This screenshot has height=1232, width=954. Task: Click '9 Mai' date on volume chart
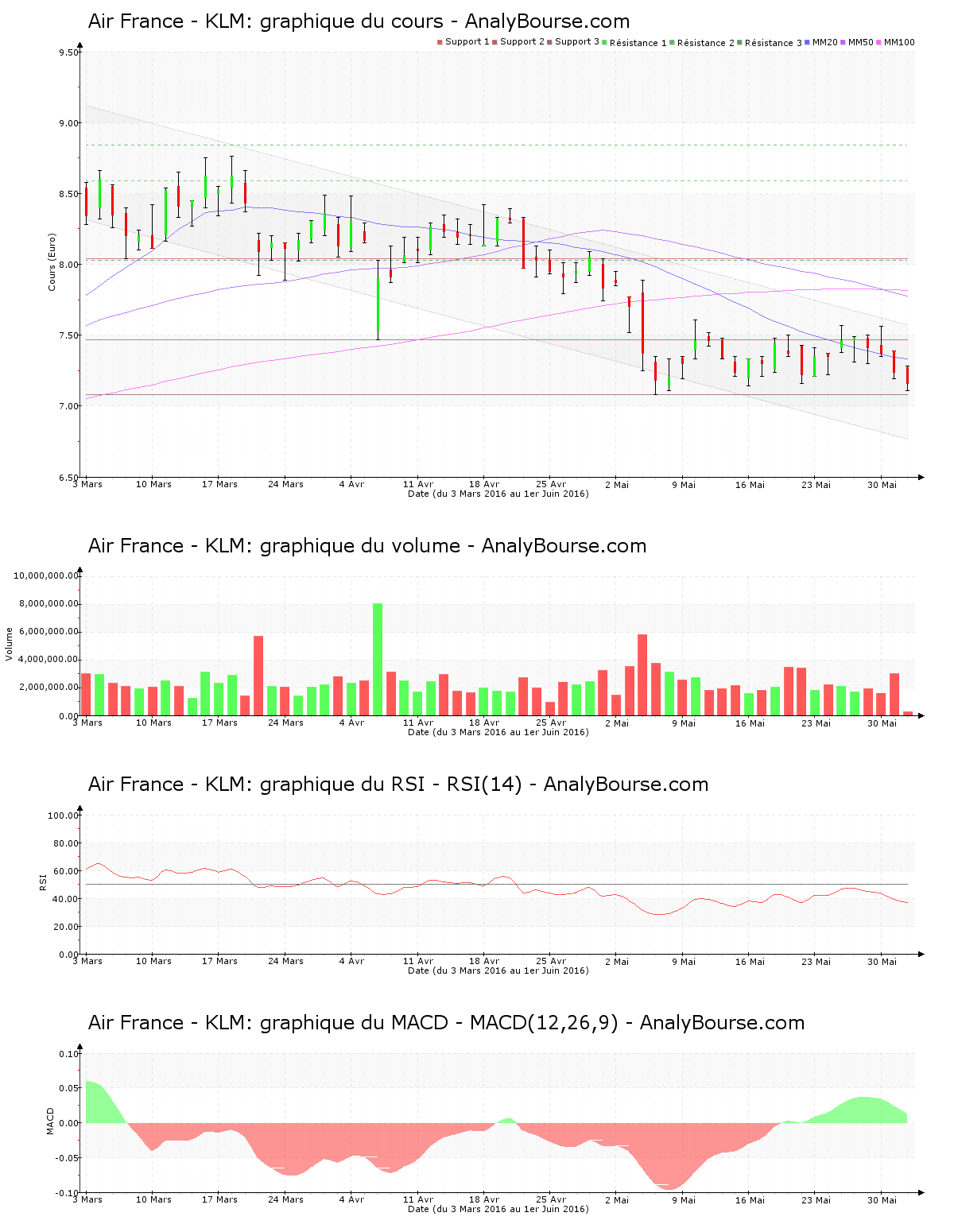(x=684, y=723)
